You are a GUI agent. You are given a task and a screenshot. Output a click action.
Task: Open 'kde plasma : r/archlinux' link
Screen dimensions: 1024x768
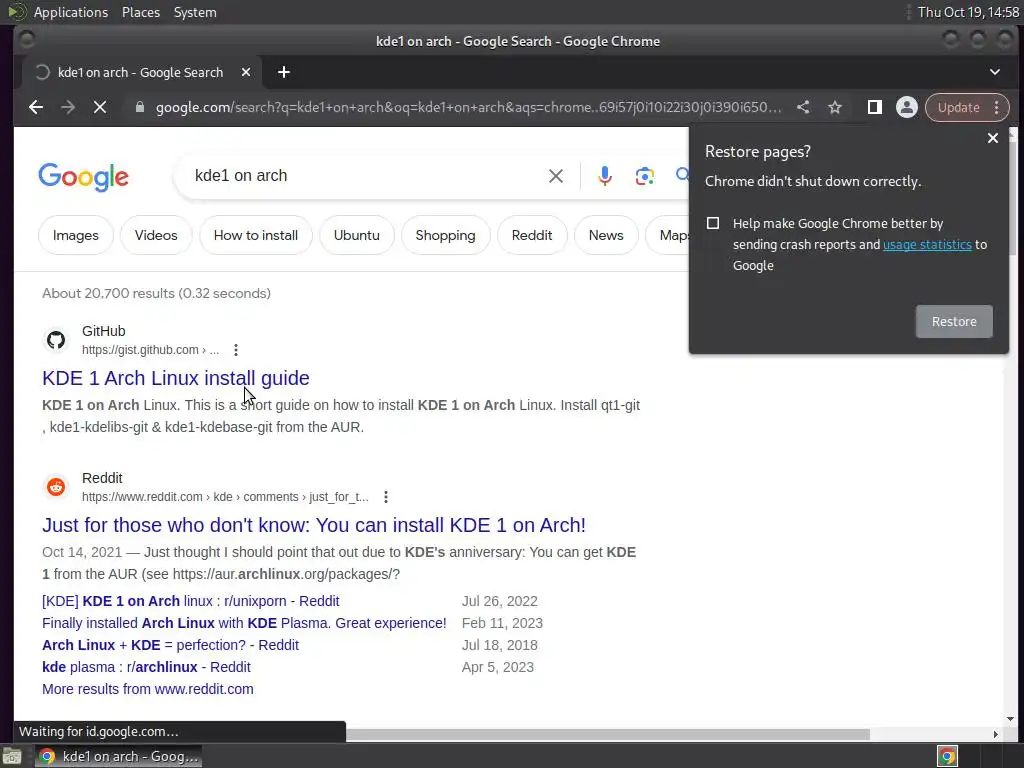coord(146,667)
